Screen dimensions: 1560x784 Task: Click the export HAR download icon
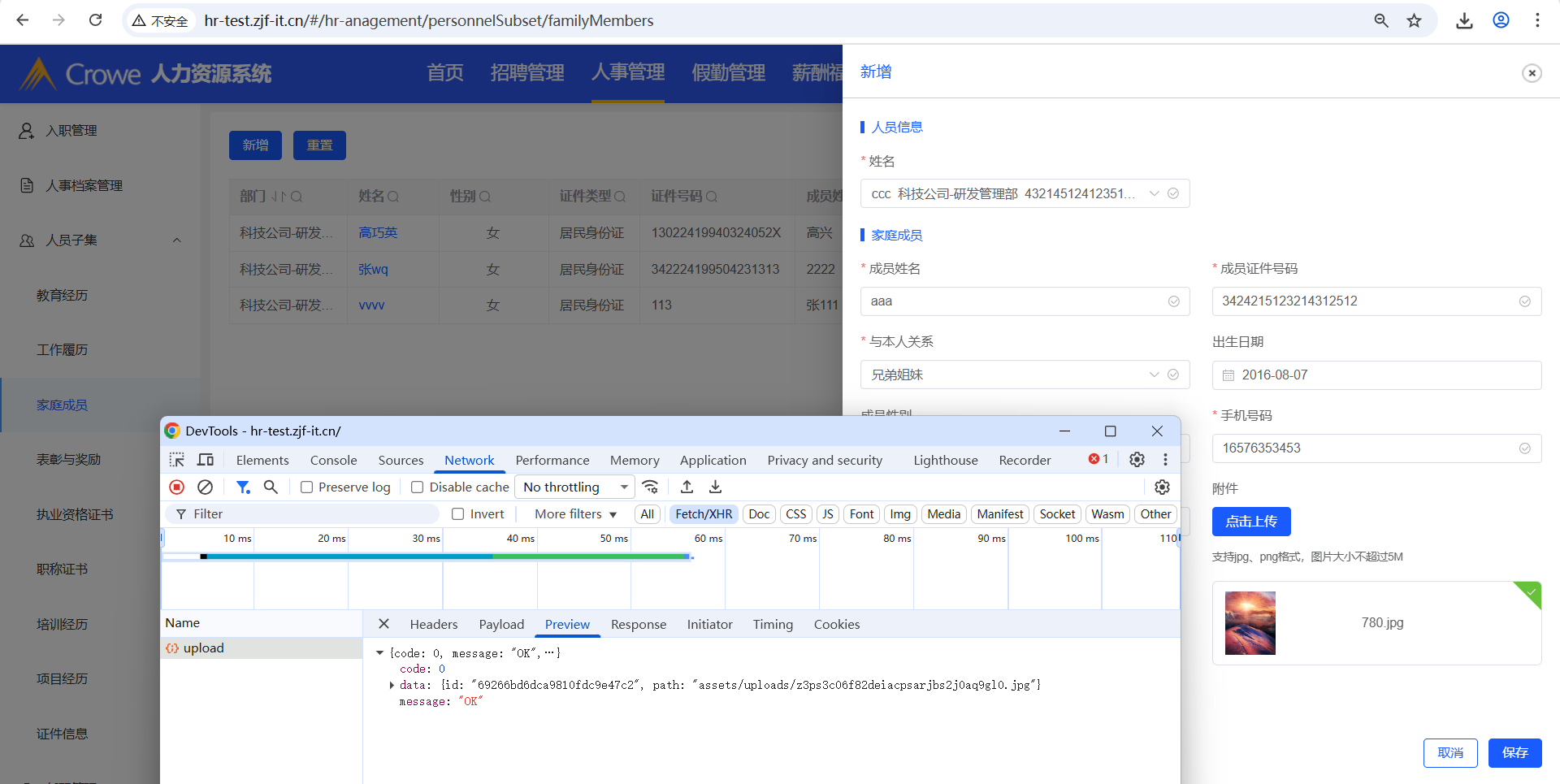click(x=715, y=487)
